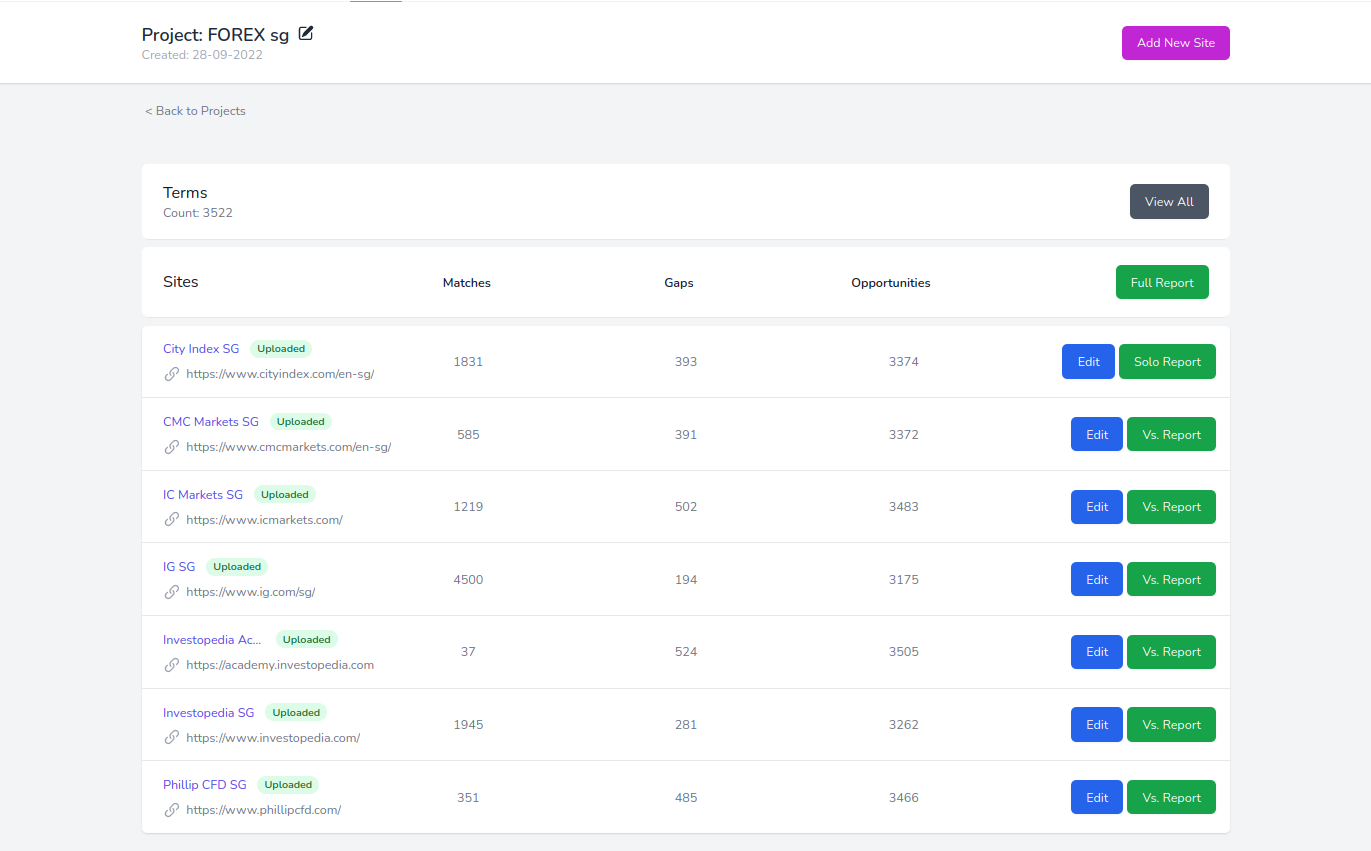Click the Created: 28-09-2022 text
Image resolution: width=1371 pixels, height=851 pixels.
pyautogui.click(x=202, y=55)
